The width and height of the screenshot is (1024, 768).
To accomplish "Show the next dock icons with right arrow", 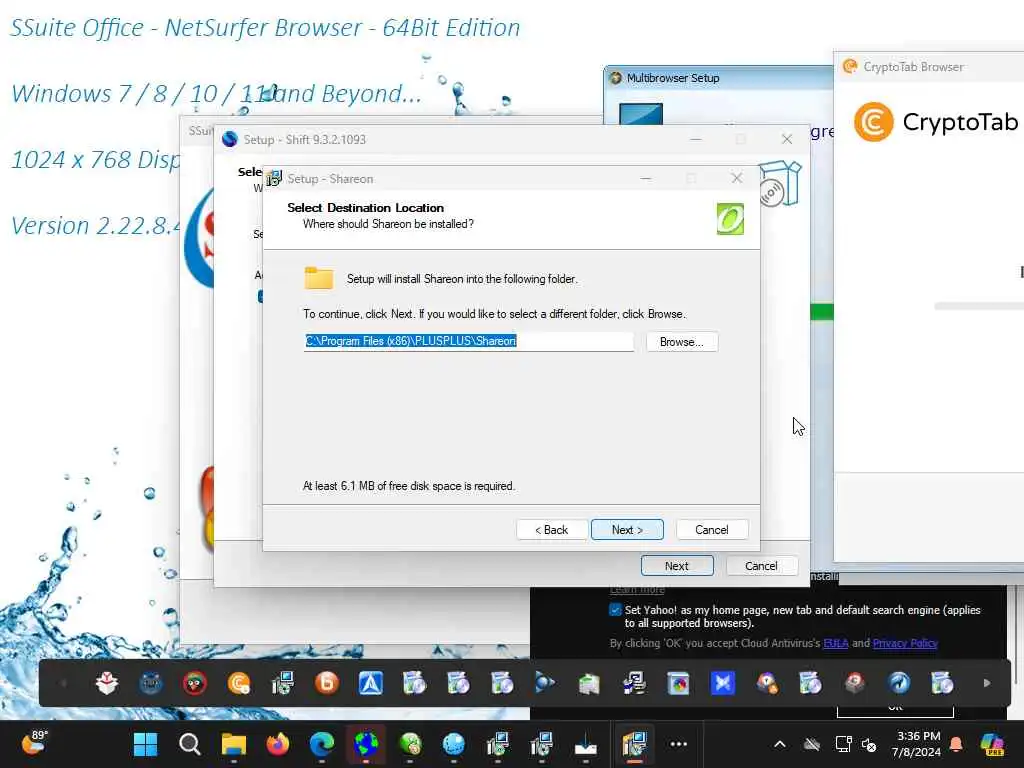I will (987, 683).
